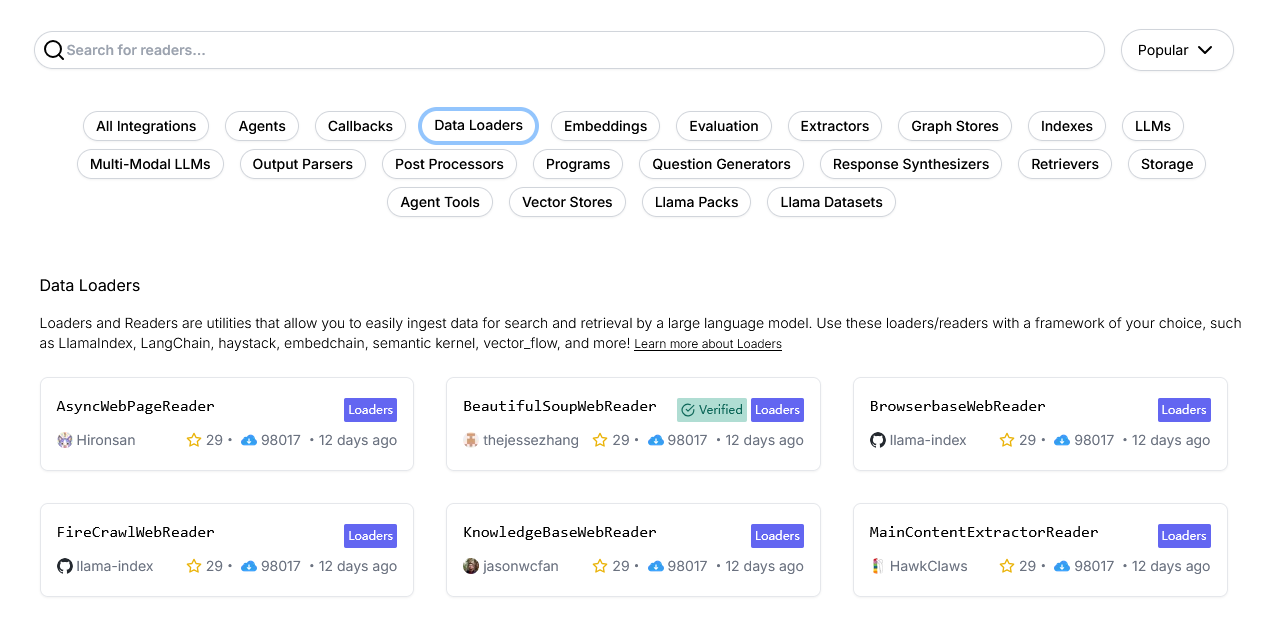Open the MainContentExtractorReader card
The height and width of the screenshot is (623, 1277).
984,532
